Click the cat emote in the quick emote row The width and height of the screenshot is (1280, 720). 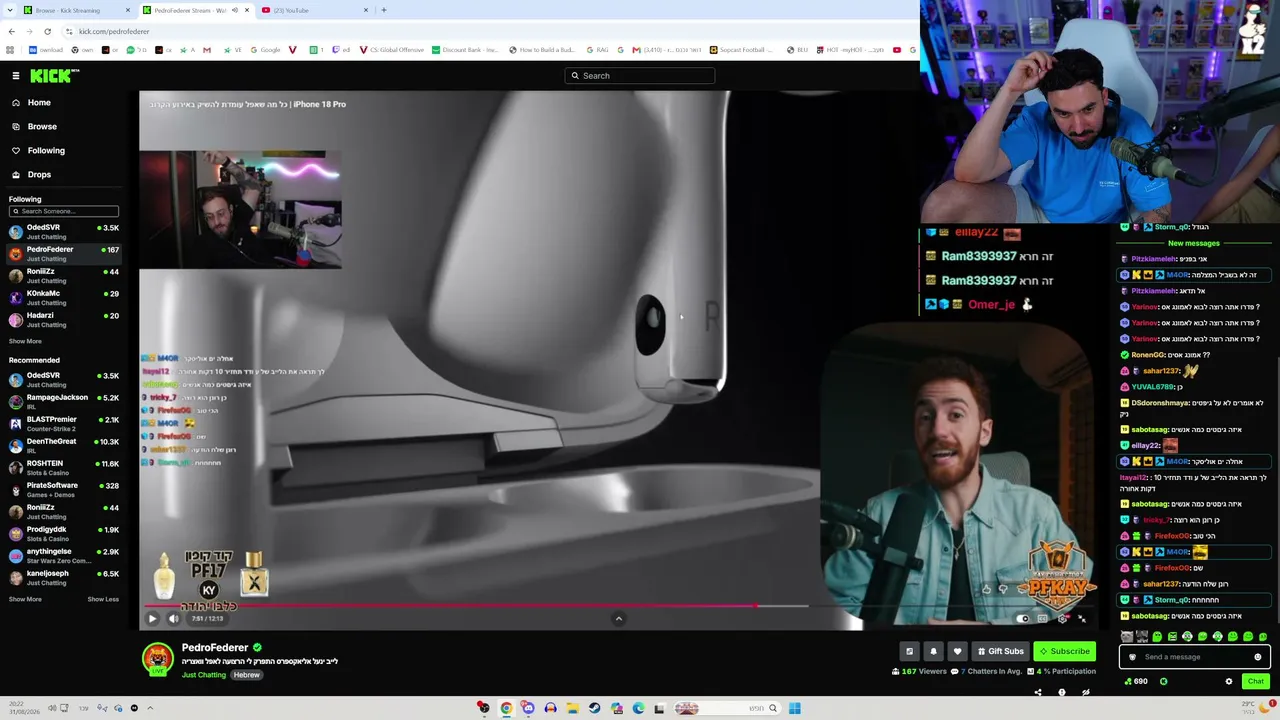1127,637
